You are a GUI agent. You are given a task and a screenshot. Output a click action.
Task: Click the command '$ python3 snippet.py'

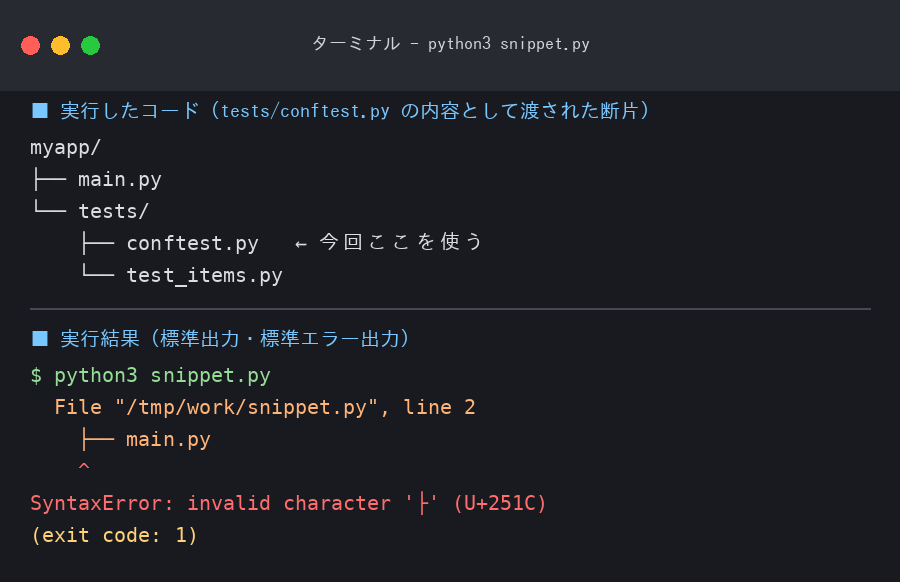150,375
